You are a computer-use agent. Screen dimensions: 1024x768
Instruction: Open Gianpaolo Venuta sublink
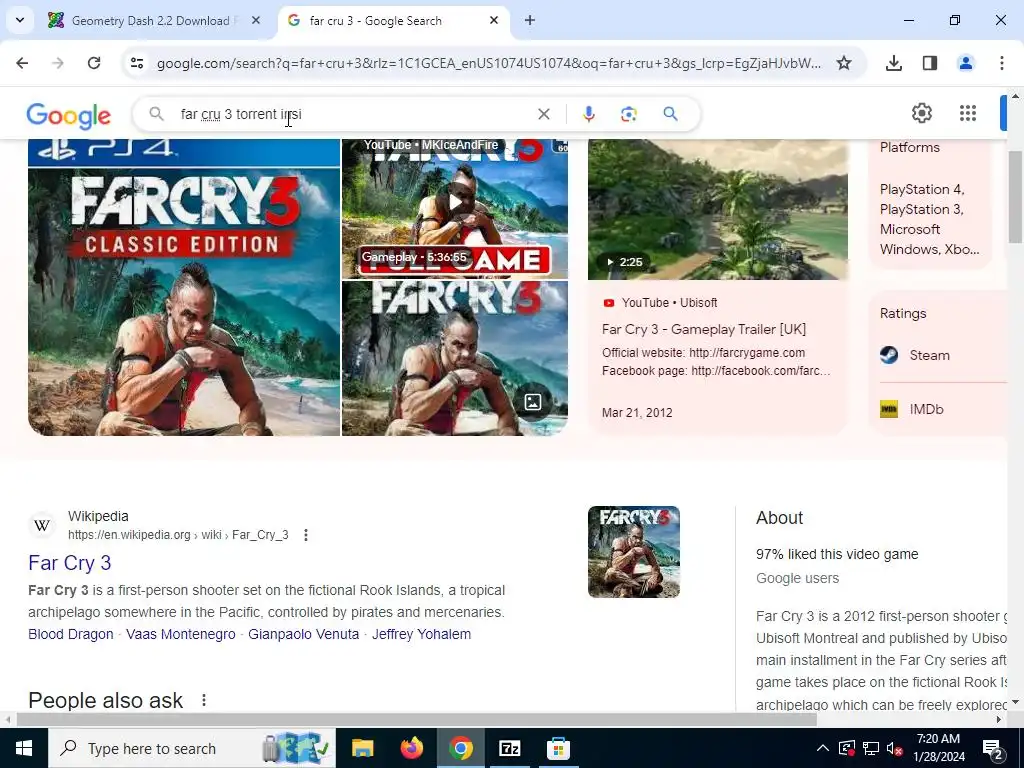304,634
